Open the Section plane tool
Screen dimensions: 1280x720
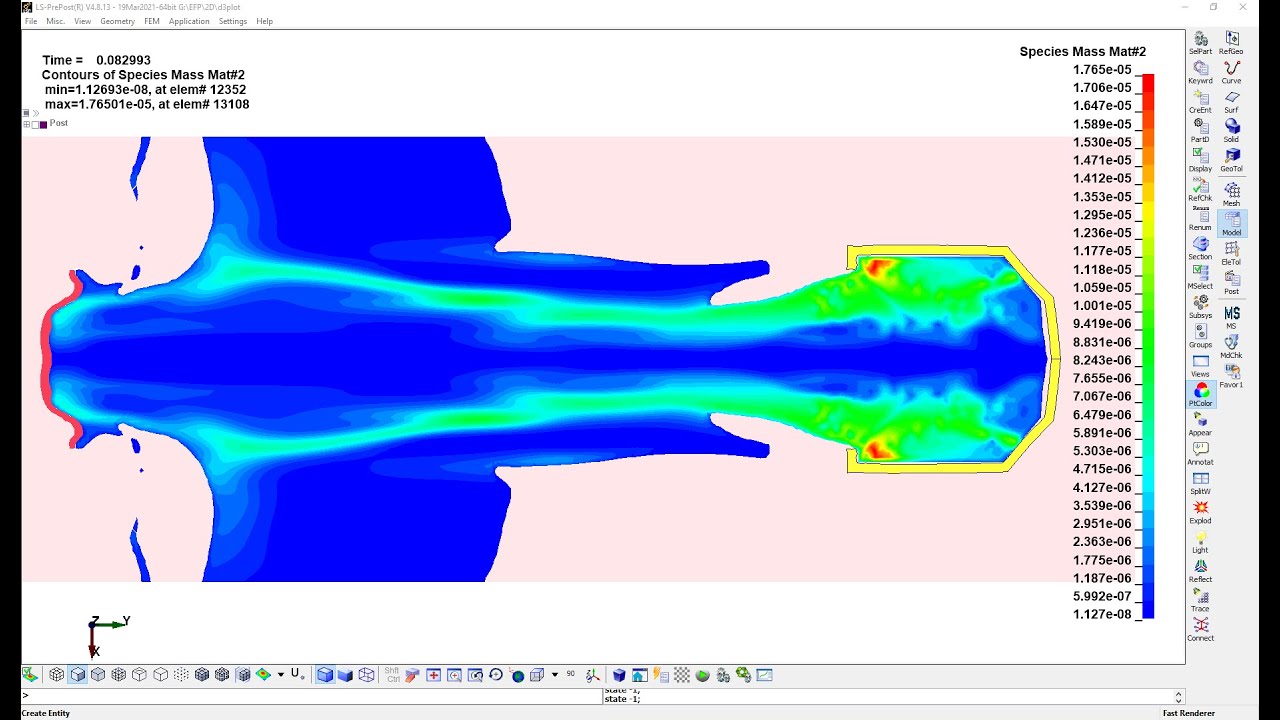1200,248
